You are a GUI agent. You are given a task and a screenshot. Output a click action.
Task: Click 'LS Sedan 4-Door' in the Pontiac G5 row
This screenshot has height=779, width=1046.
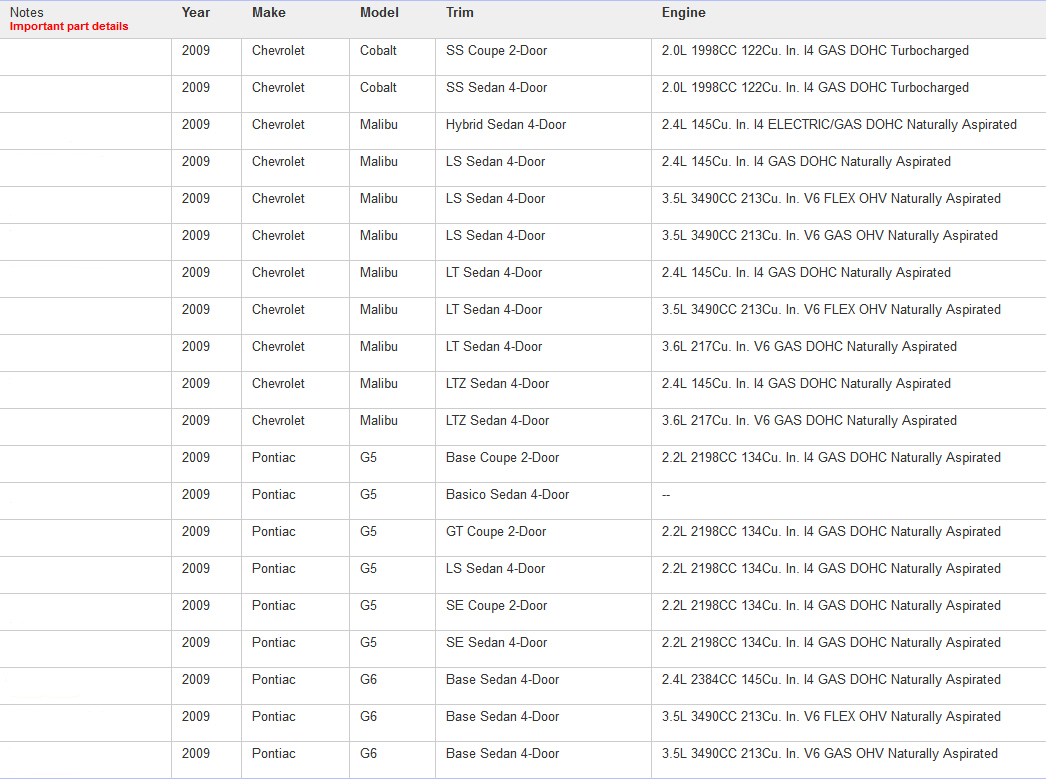pos(495,568)
